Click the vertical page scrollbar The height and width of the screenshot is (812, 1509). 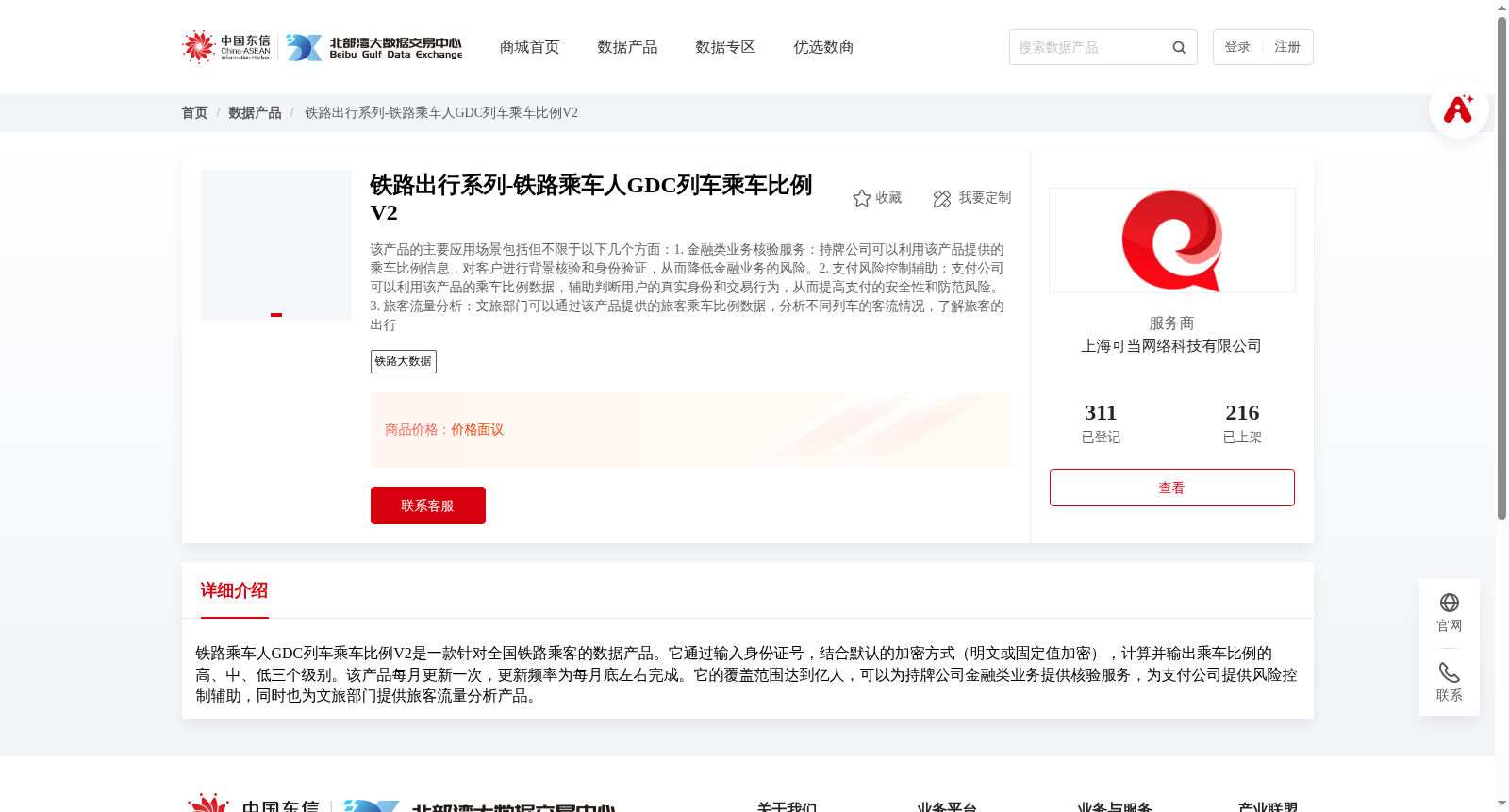tap(1501, 267)
